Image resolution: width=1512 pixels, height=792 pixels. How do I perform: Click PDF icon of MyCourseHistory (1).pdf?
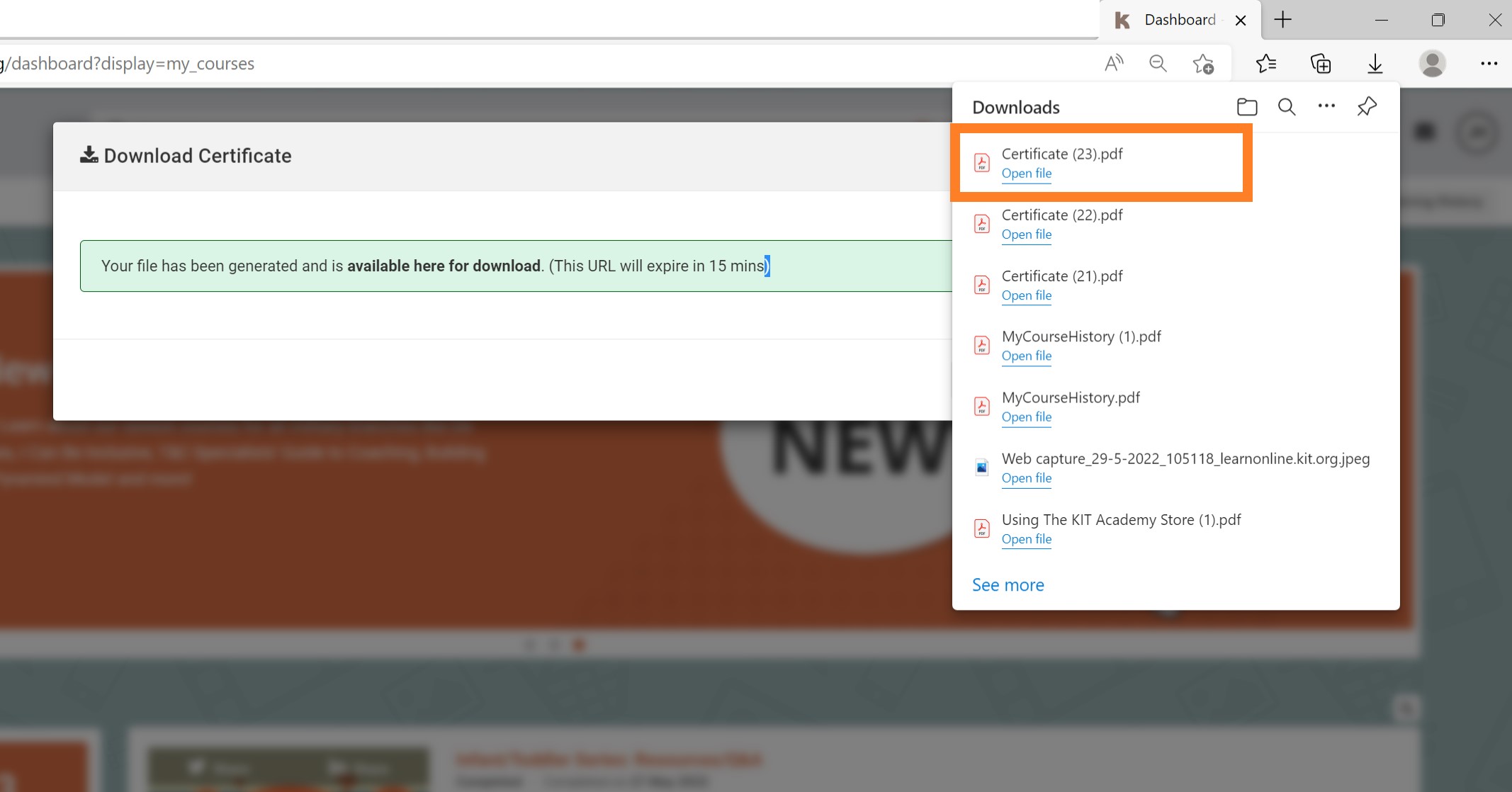[x=982, y=346]
